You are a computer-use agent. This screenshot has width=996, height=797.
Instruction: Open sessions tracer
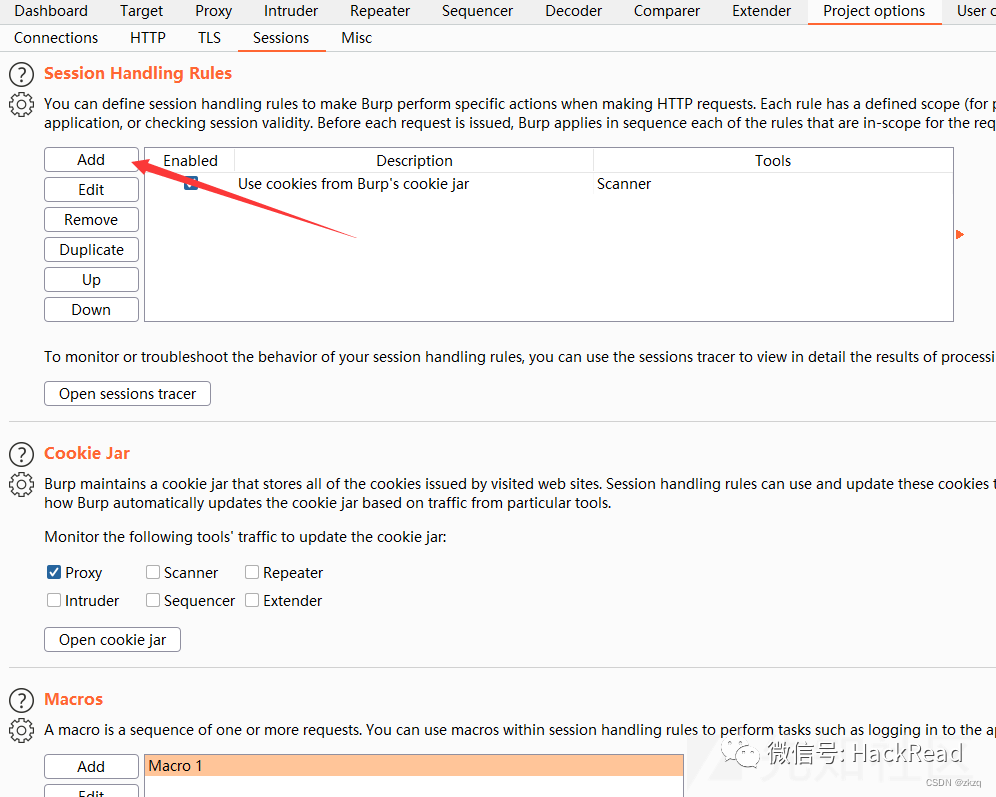pyautogui.click(x=127, y=394)
